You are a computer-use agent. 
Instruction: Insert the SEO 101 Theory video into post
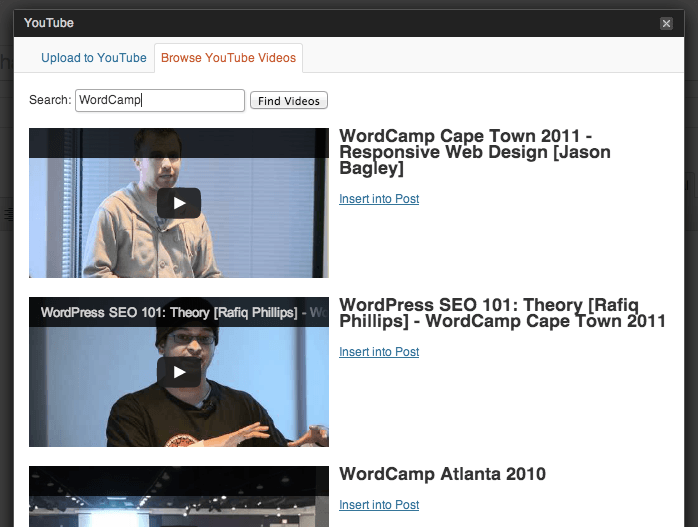379,352
